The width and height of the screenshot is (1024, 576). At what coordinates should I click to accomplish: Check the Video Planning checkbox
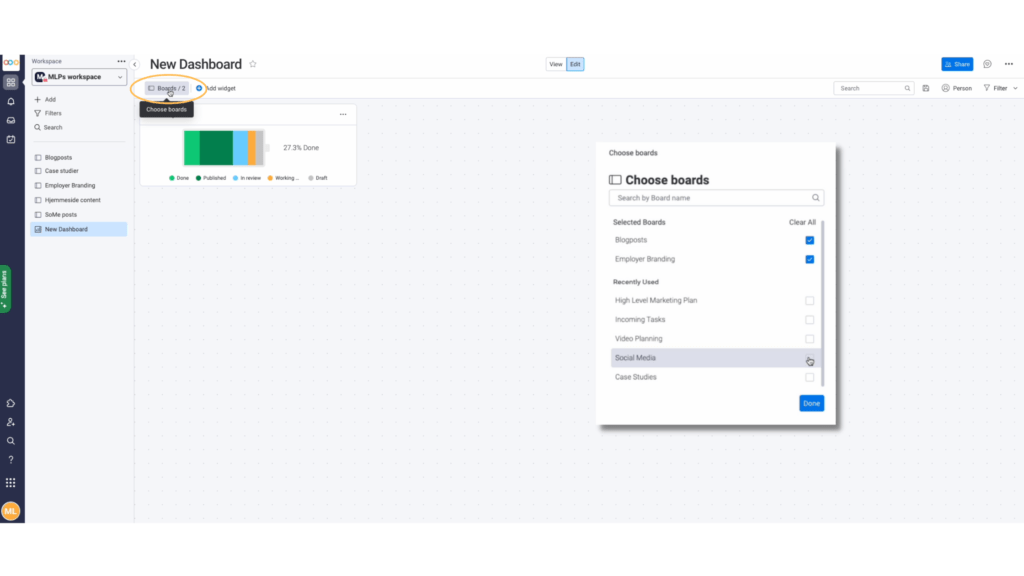point(809,339)
